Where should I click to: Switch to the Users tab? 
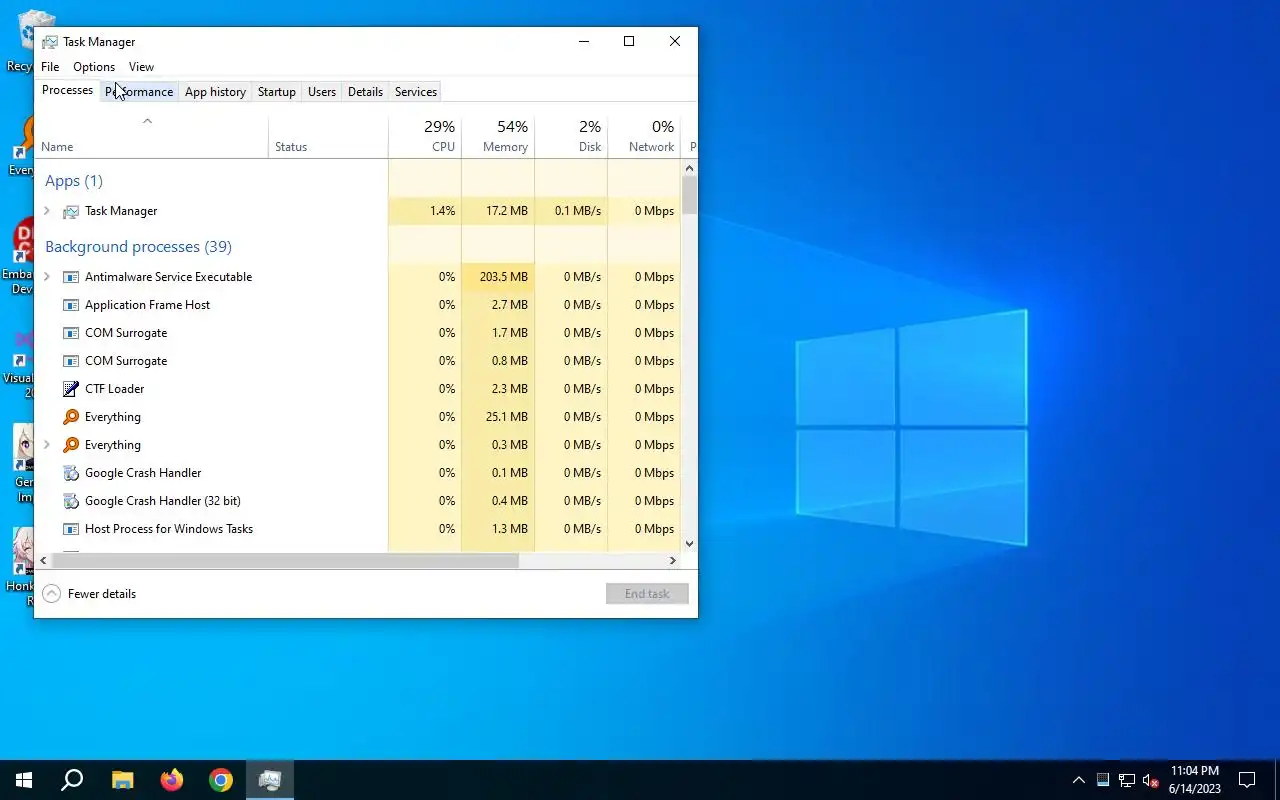322,92
